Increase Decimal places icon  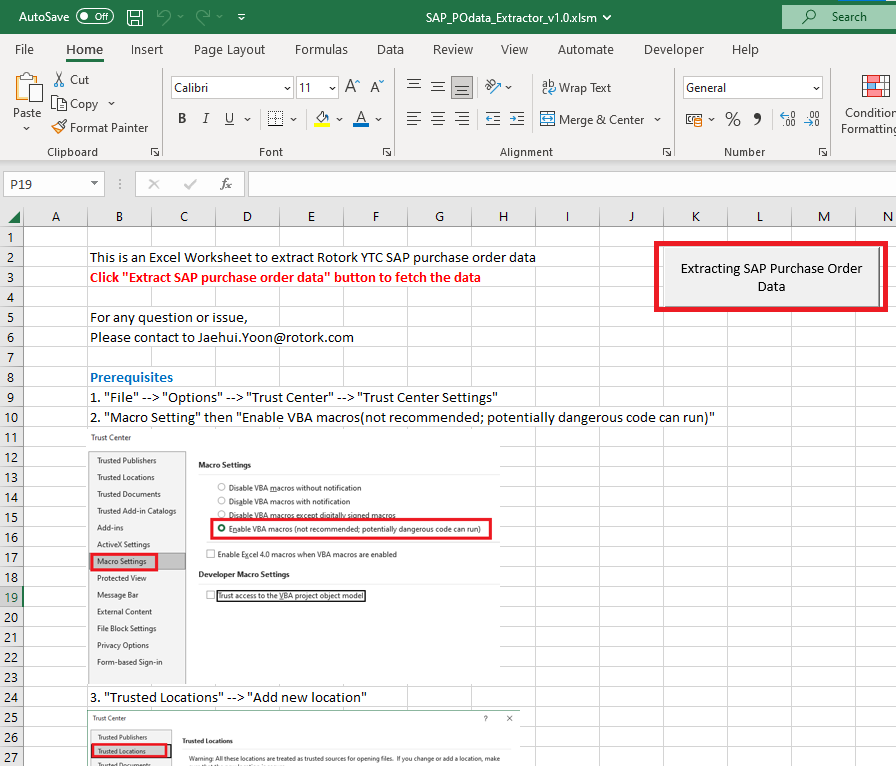(787, 119)
